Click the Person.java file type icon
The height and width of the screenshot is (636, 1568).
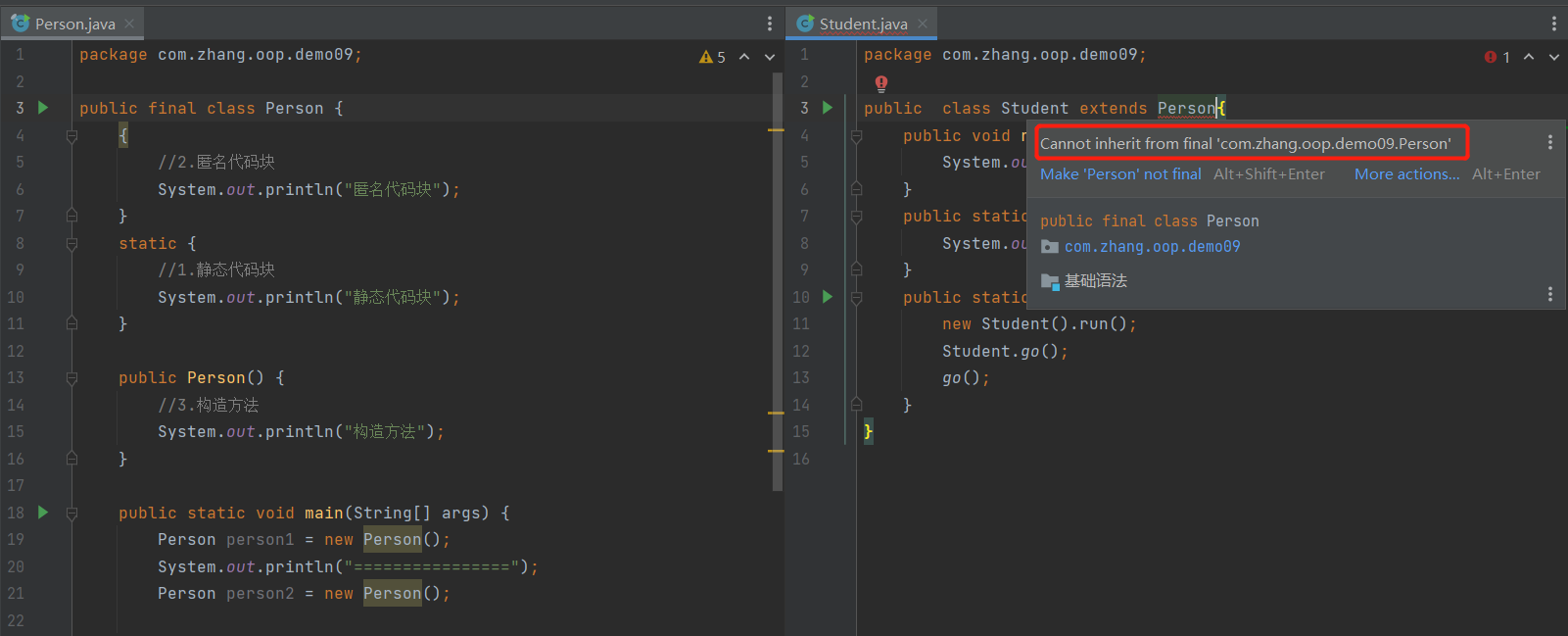point(20,24)
